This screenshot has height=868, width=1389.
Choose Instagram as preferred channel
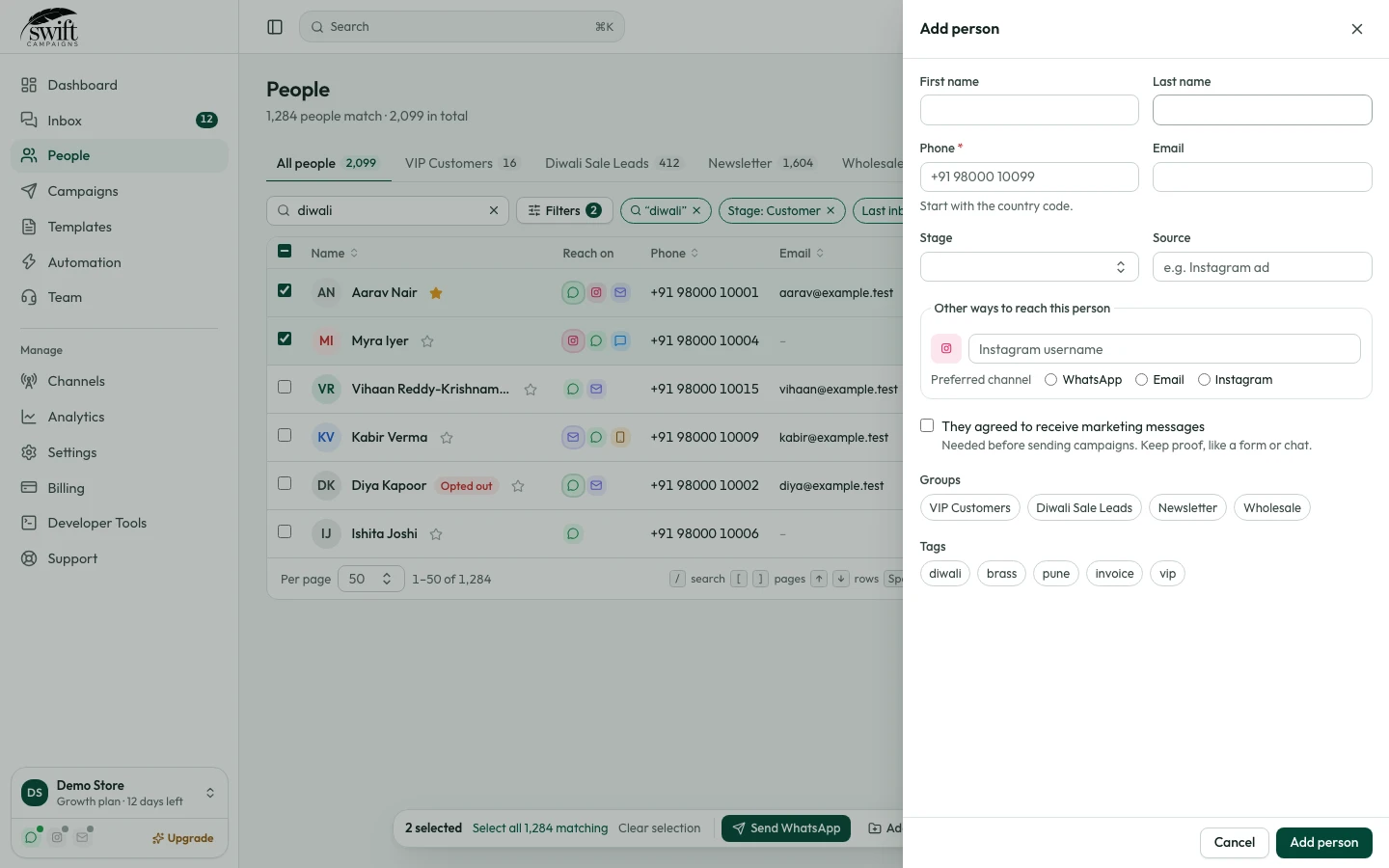coord(1204,380)
